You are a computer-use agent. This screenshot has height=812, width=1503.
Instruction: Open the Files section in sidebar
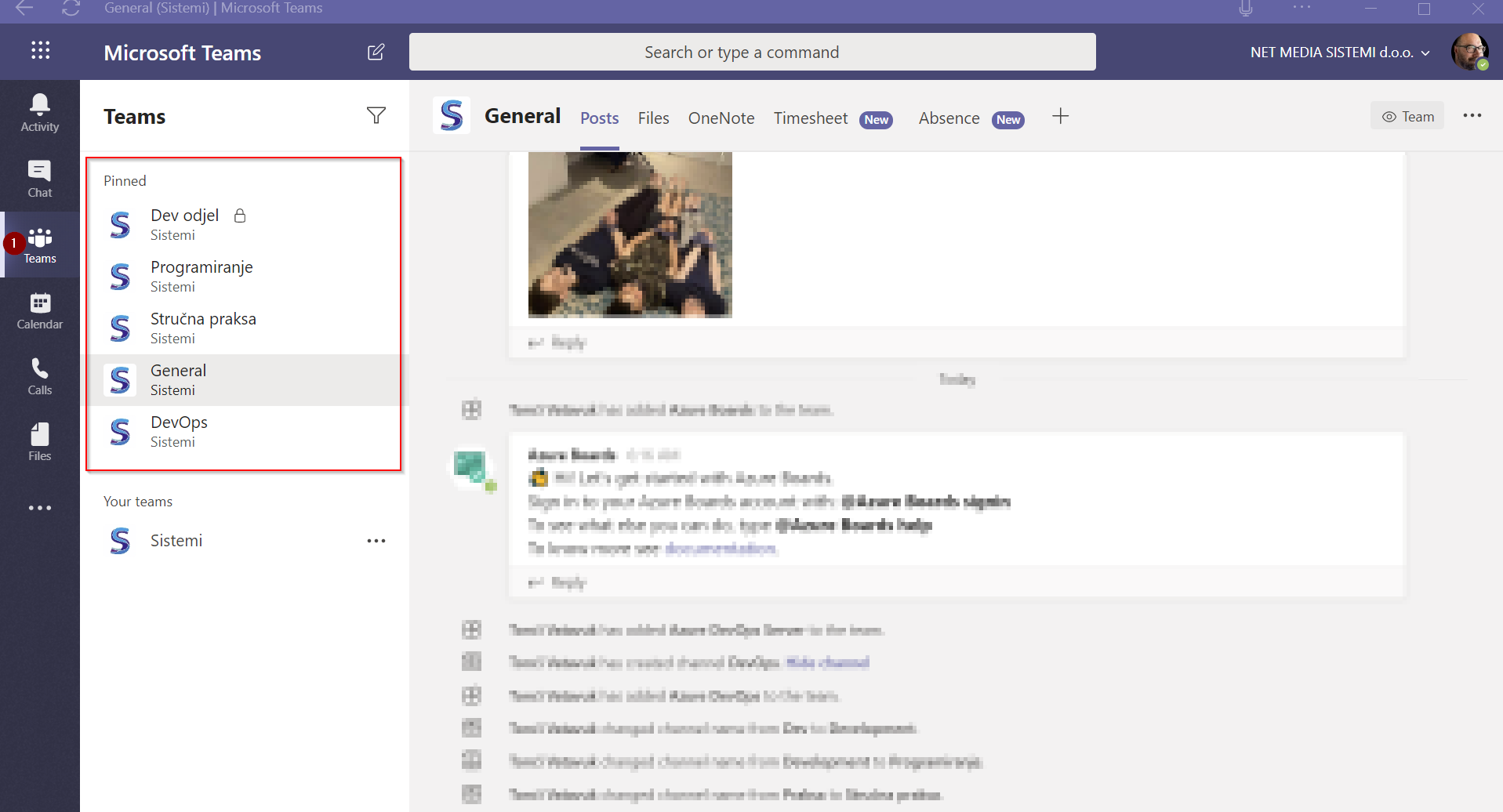(x=40, y=442)
